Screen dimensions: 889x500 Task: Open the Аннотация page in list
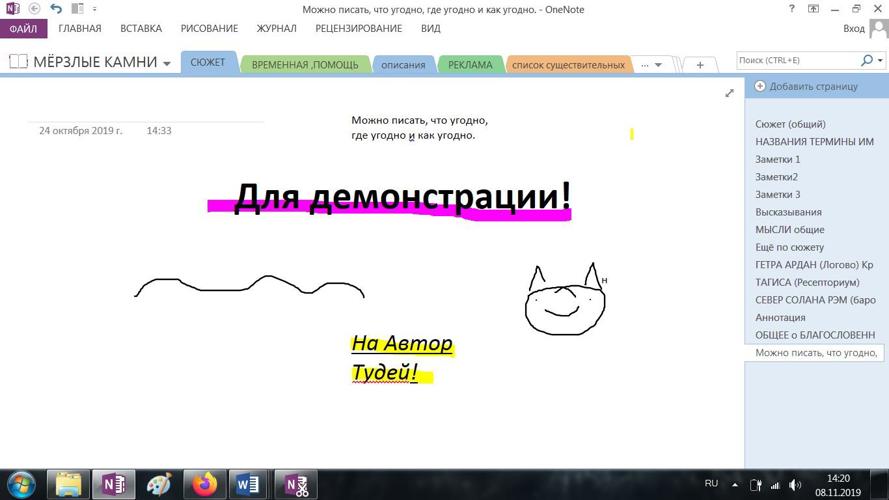click(x=780, y=317)
